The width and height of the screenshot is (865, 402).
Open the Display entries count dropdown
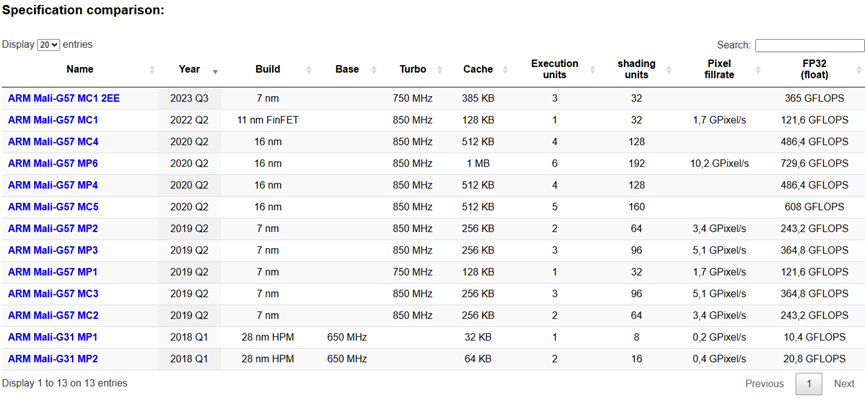pos(48,45)
